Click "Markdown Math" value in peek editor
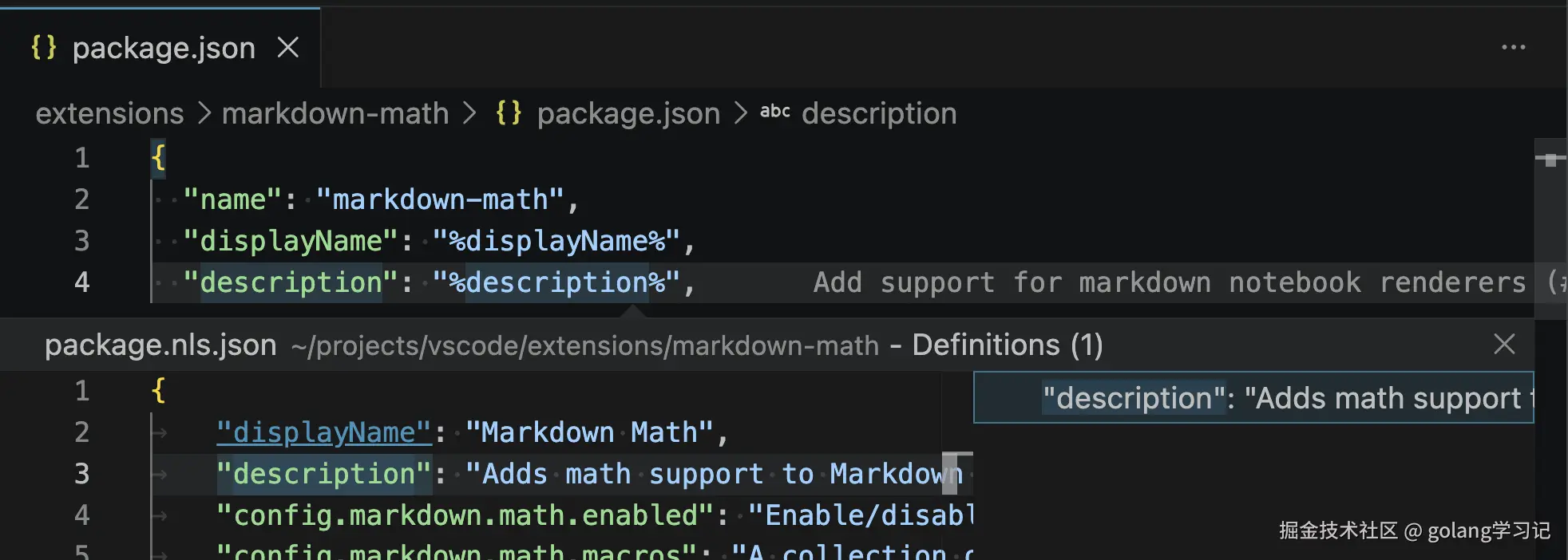This screenshot has height=560, width=1568. [x=589, y=432]
